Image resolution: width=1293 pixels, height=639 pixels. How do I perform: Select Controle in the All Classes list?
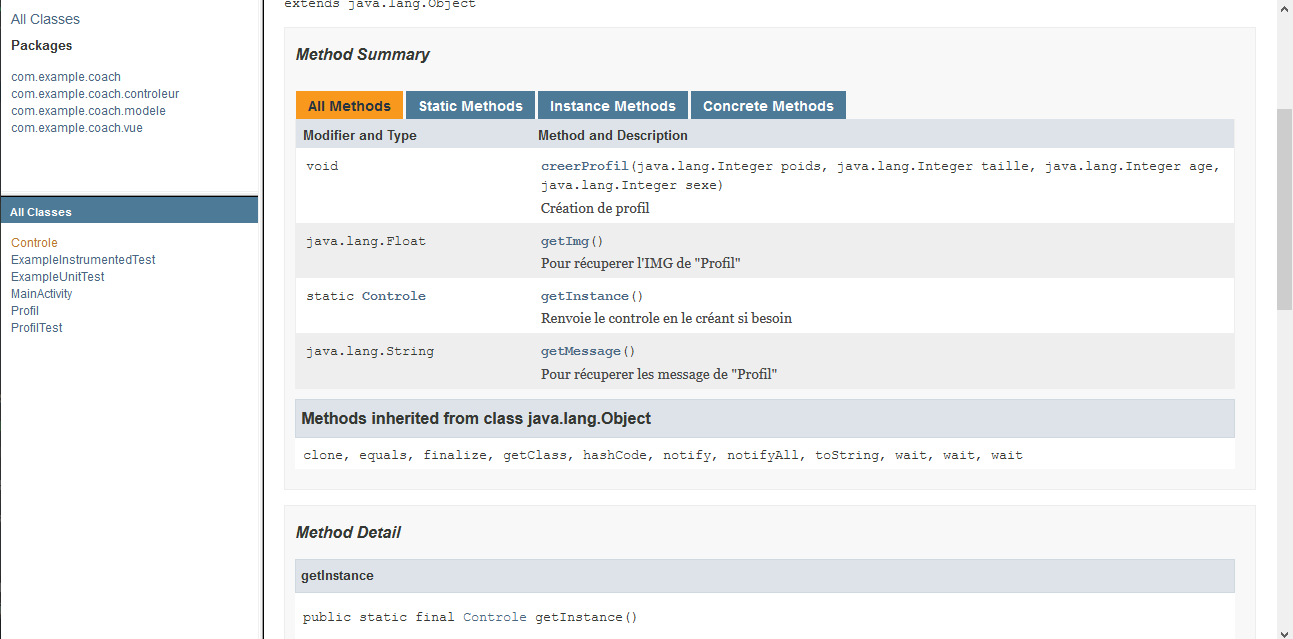click(34, 243)
